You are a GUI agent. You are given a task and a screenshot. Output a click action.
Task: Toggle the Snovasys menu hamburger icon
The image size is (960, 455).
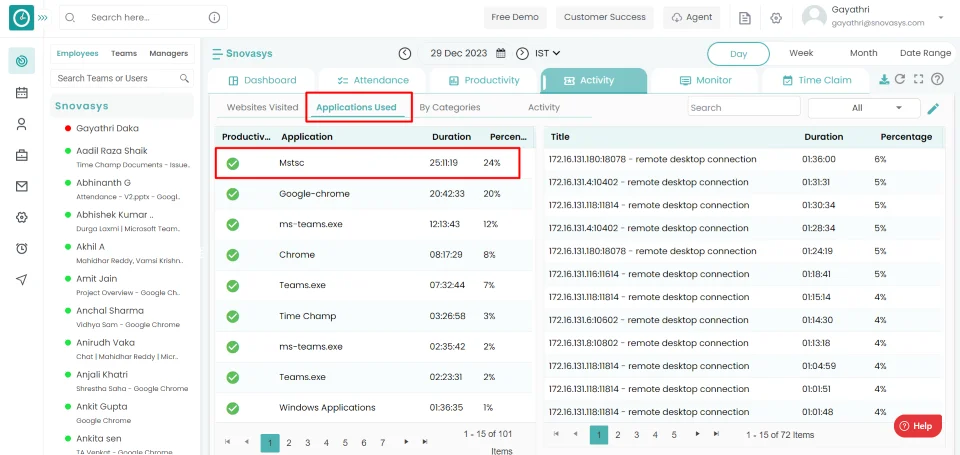217,54
